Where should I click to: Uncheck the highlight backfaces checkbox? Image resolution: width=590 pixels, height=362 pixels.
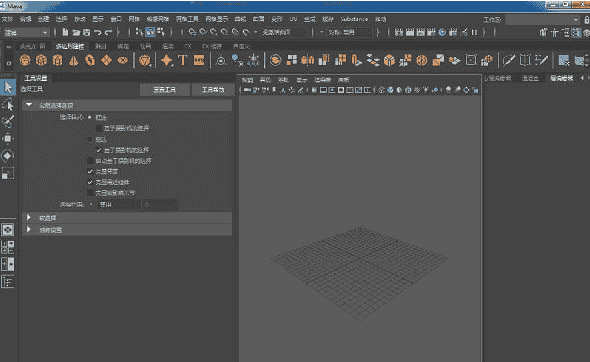coord(90,171)
